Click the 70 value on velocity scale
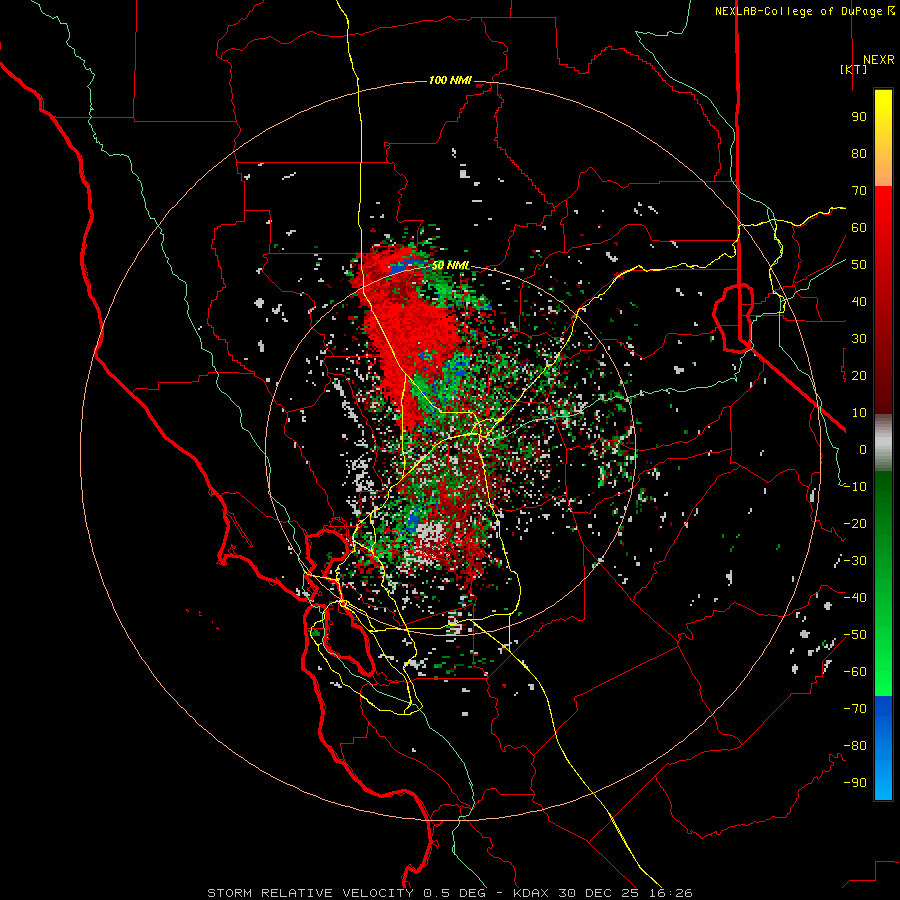Screen dimensions: 900x900 [859, 191]
